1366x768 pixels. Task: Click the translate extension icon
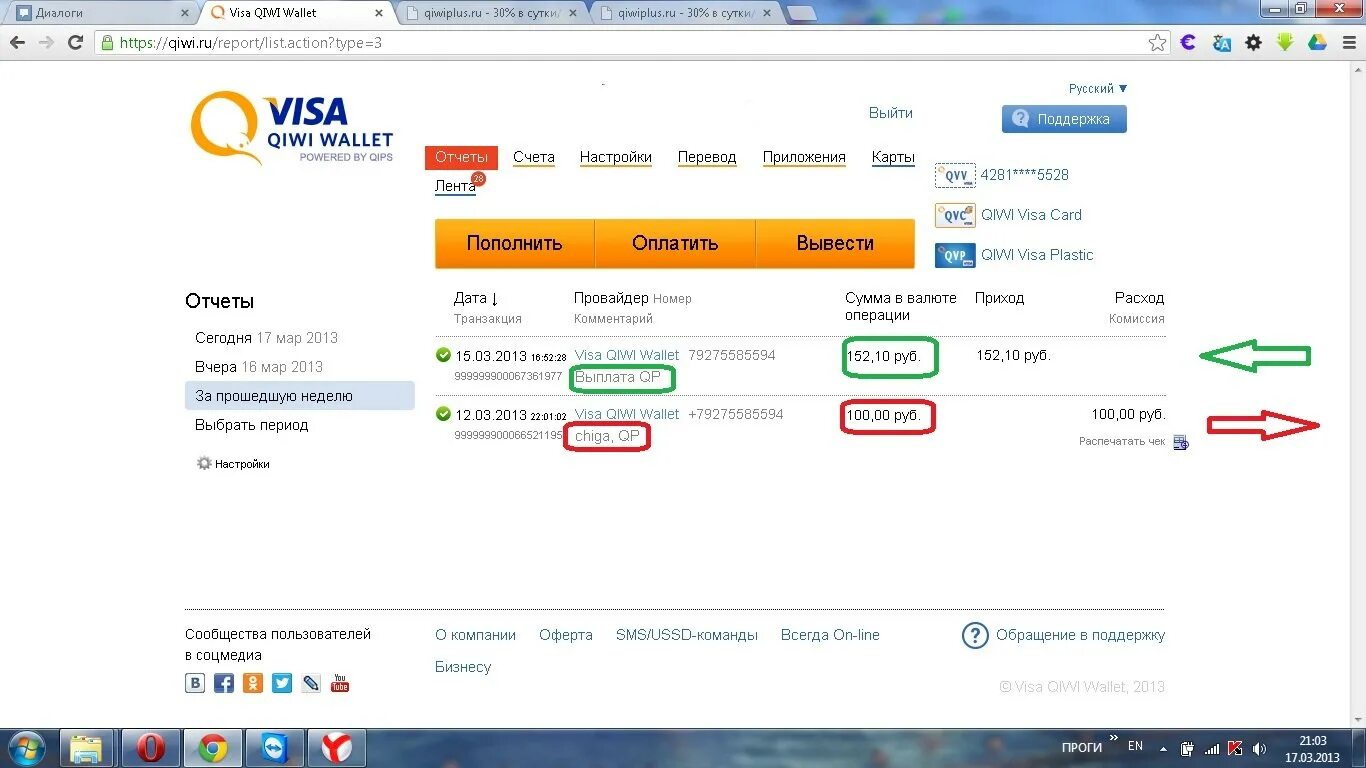1221,43
